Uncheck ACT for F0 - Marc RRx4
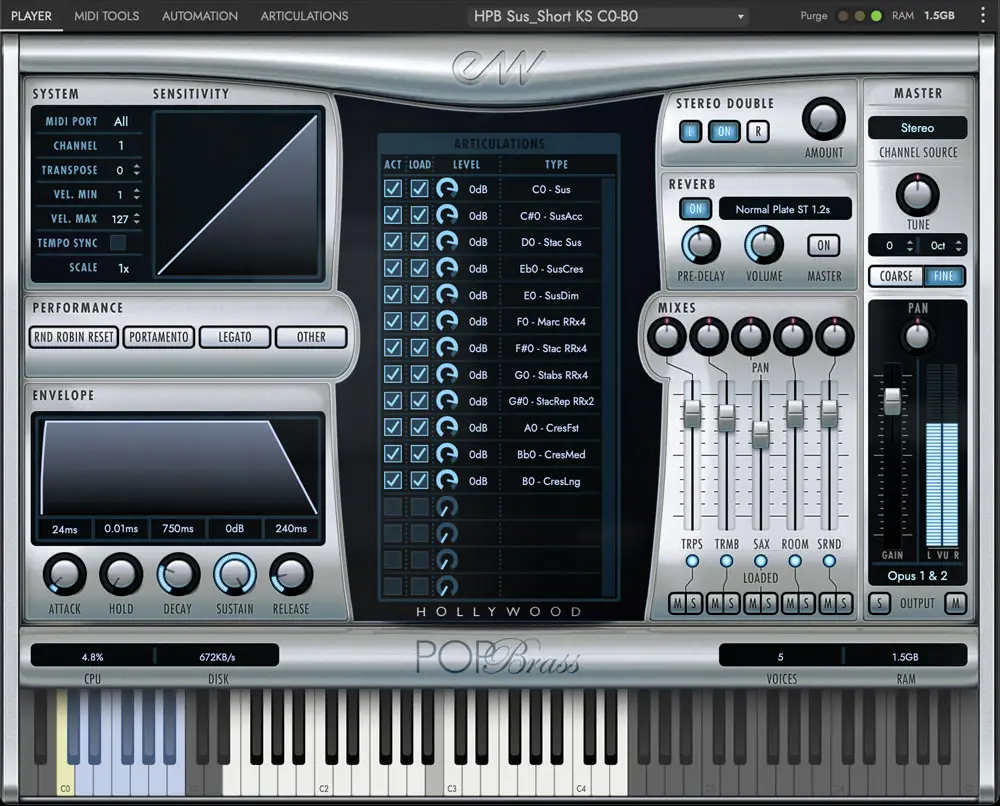 point(393,321)
